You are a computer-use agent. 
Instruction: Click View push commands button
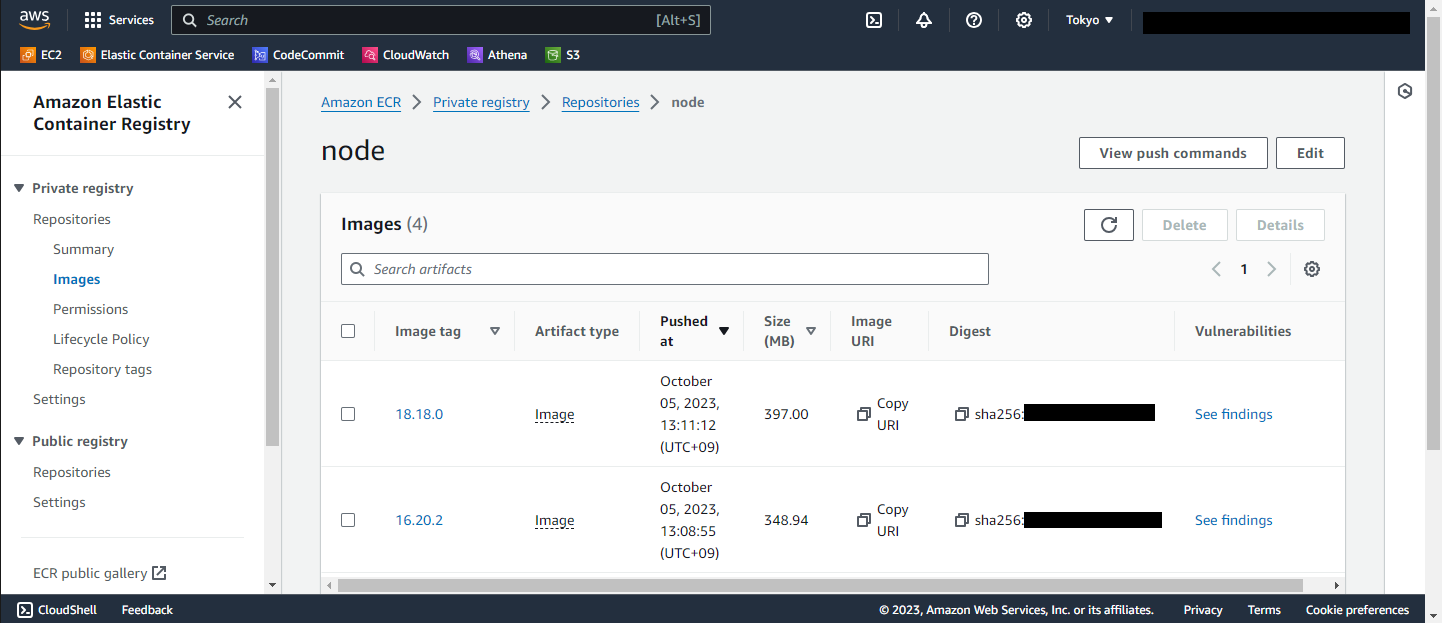coord(1173,153)
